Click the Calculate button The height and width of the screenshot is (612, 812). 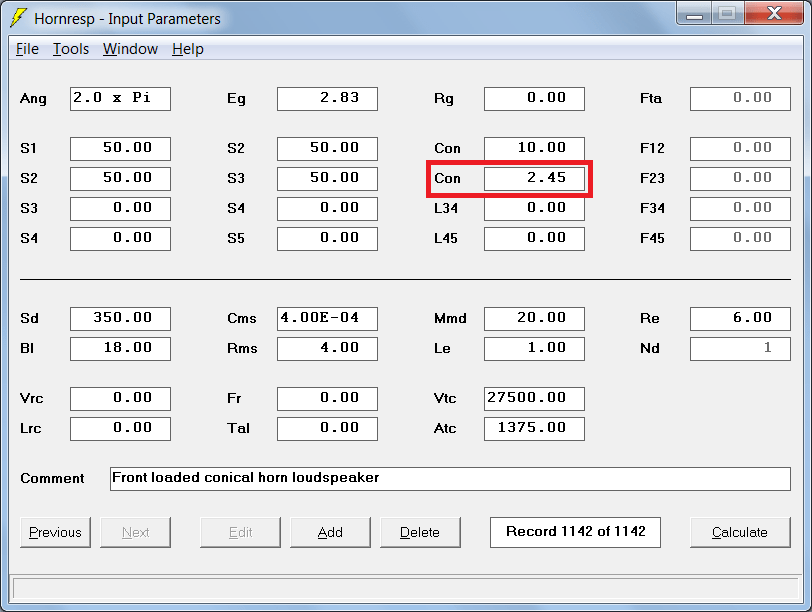(740, 532)
